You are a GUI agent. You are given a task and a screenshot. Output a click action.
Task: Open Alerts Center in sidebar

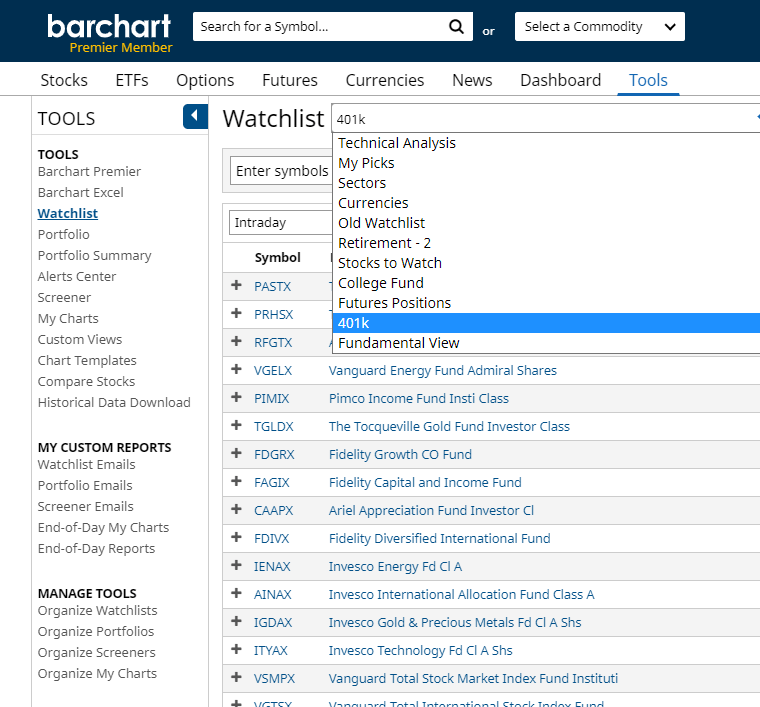click(x=77, y=276)
